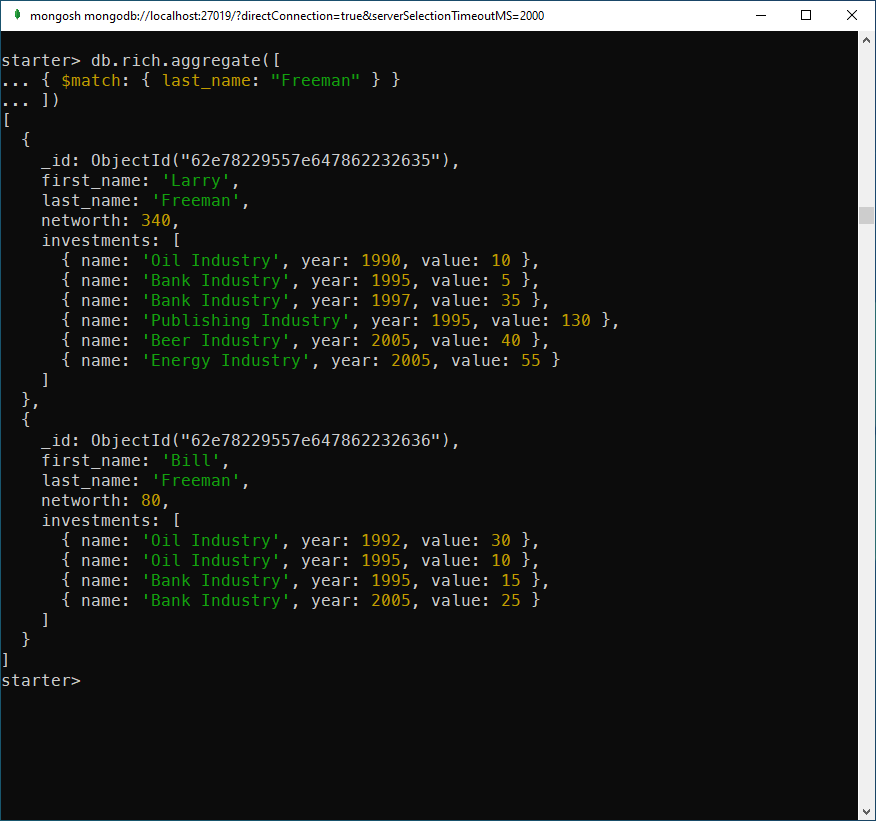876x821 pixels.
Task: Click 'Publishing Industry' investment name
Action: [x=246, y=321]
